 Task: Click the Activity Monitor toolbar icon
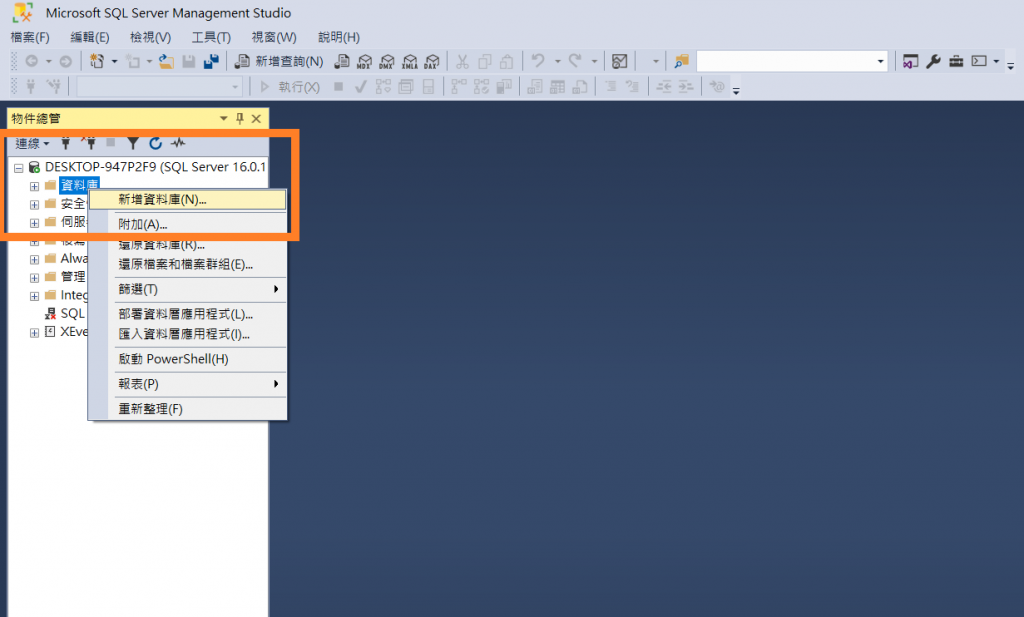coord(620,61)
